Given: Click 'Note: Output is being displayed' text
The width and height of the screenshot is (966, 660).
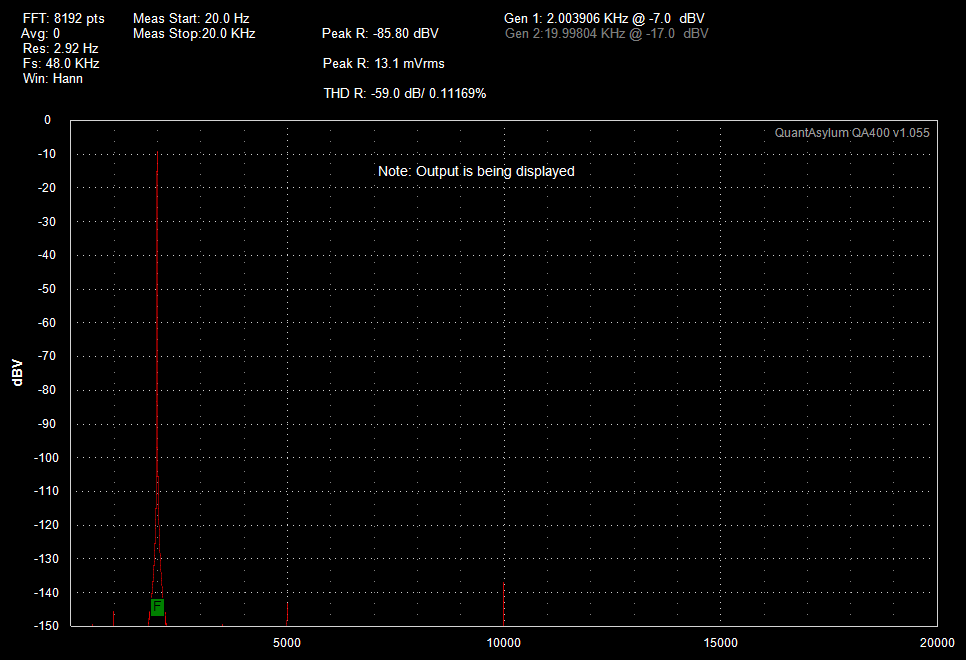Looking at the screenshot, I should tap(476, 171).
